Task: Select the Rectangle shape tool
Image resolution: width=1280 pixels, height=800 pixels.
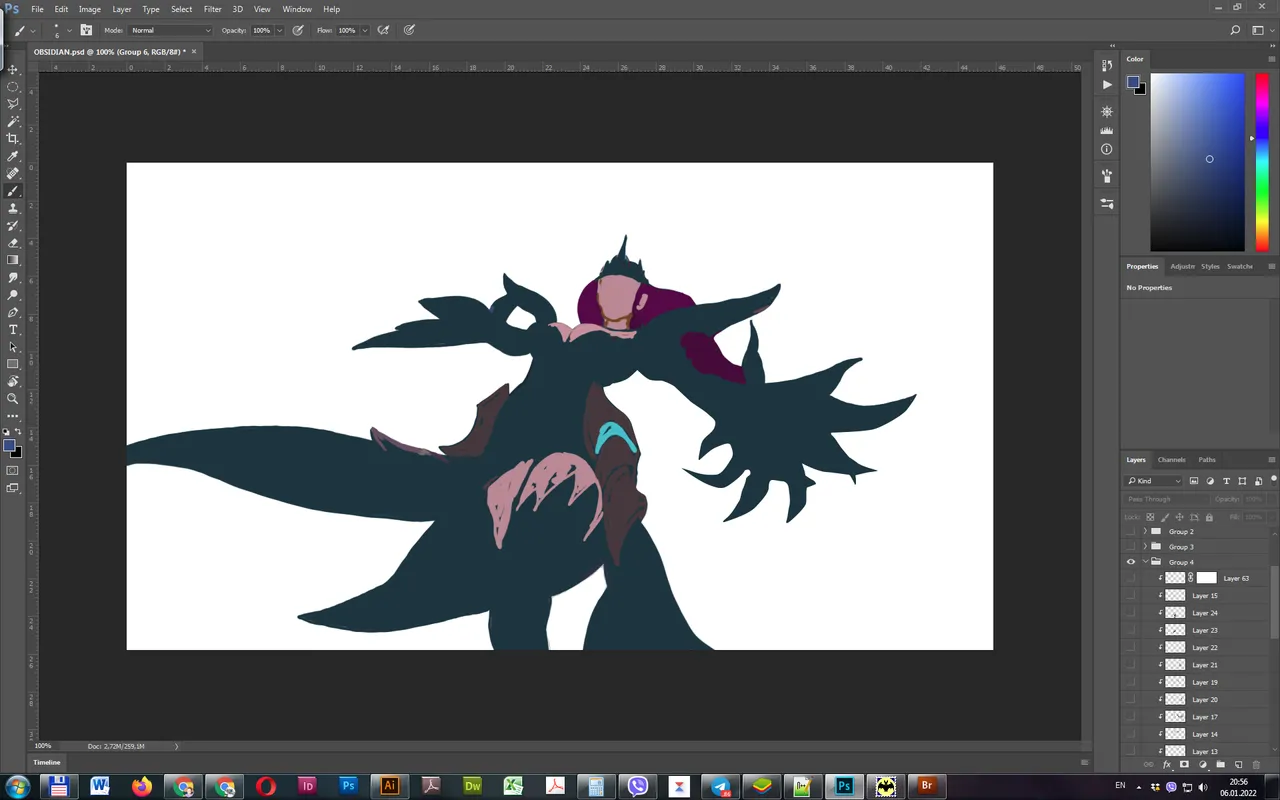Action: pos(13,364)
